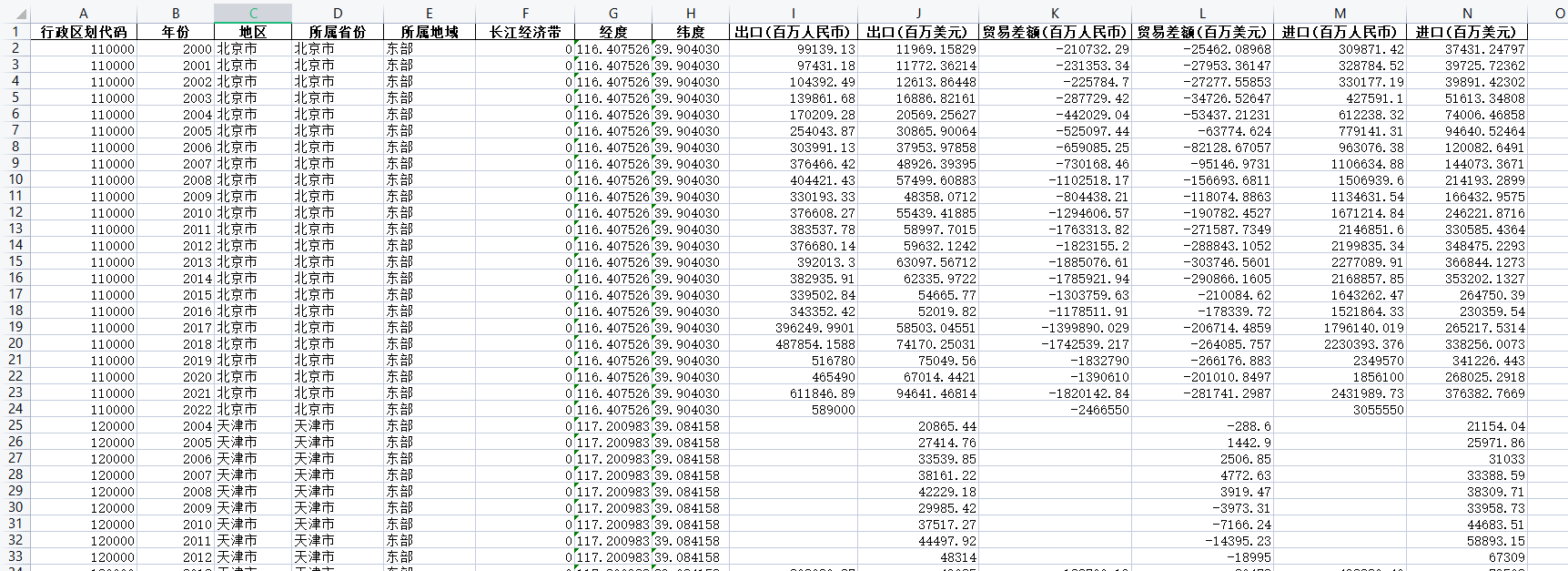The height and width of the screenshot is (571, 1568).
Task: Select year 2022 cell for 北京市
Action: point(176,410)
